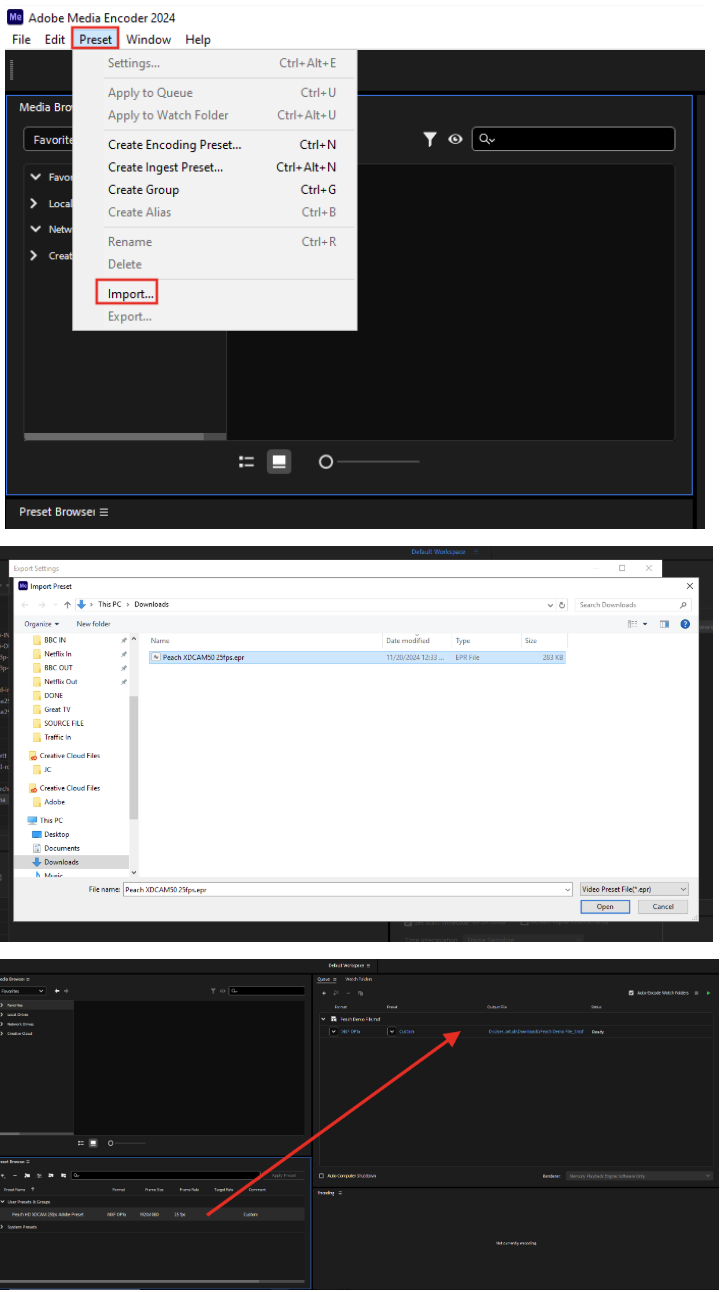
Task: Expand the Renderer dropdown in Queue panel
Action: point(638,1176)
